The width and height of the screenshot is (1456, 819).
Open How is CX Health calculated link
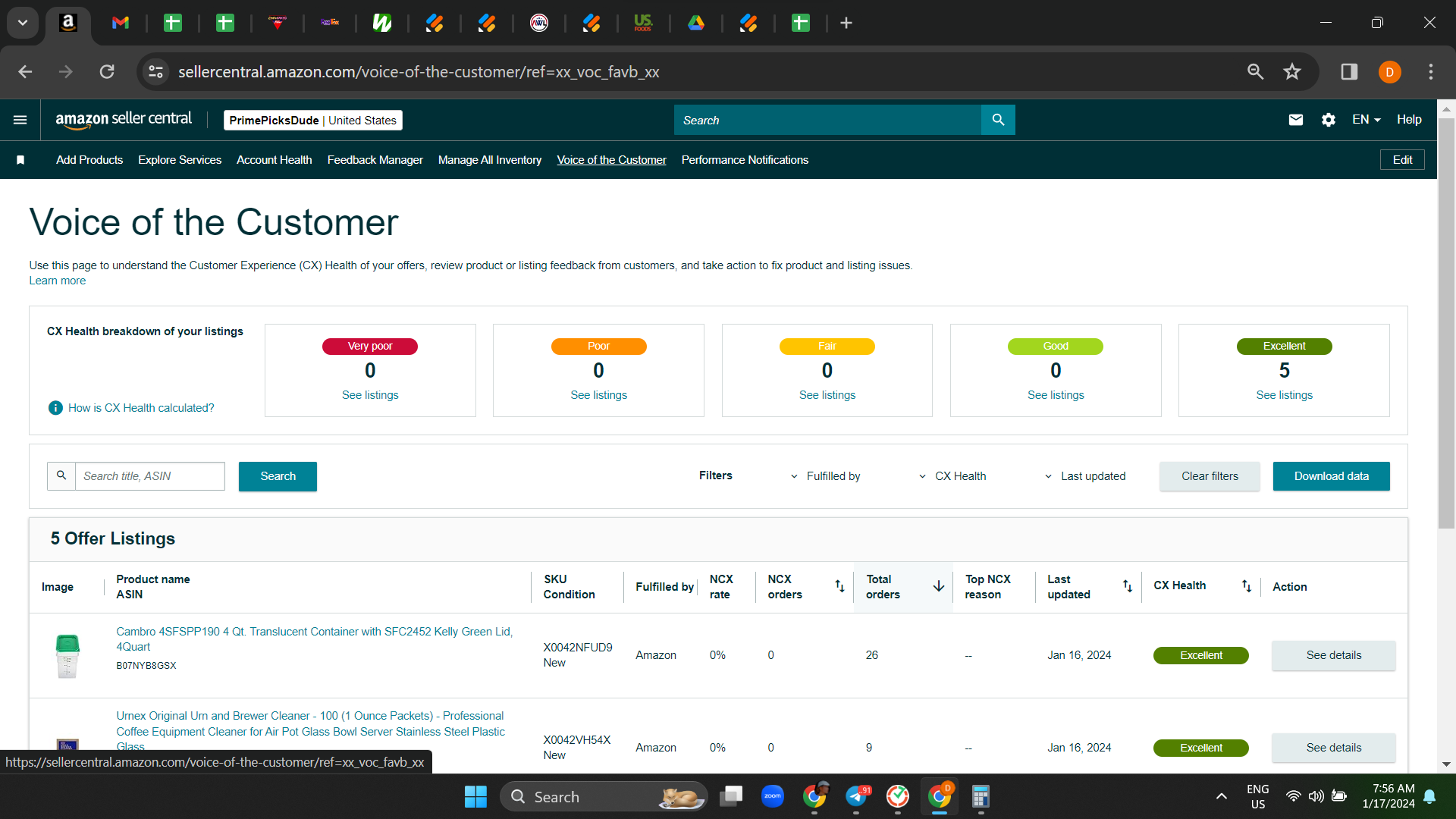(x=141, y=408)
